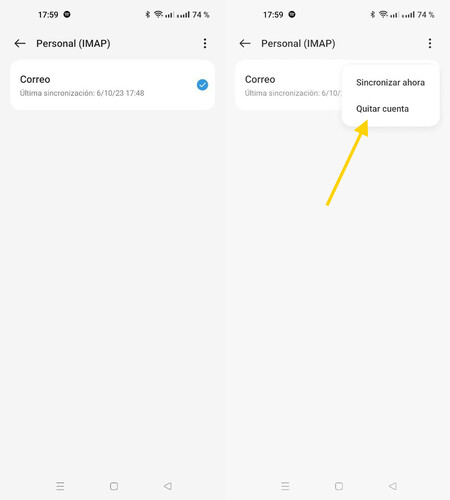Open three-dot overflow menu on left screen
The image size is (450, 500).
[205, 43]
